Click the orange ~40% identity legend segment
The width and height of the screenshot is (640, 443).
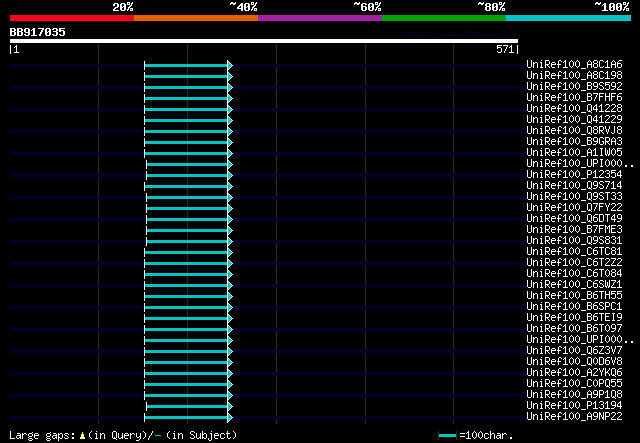196,18
